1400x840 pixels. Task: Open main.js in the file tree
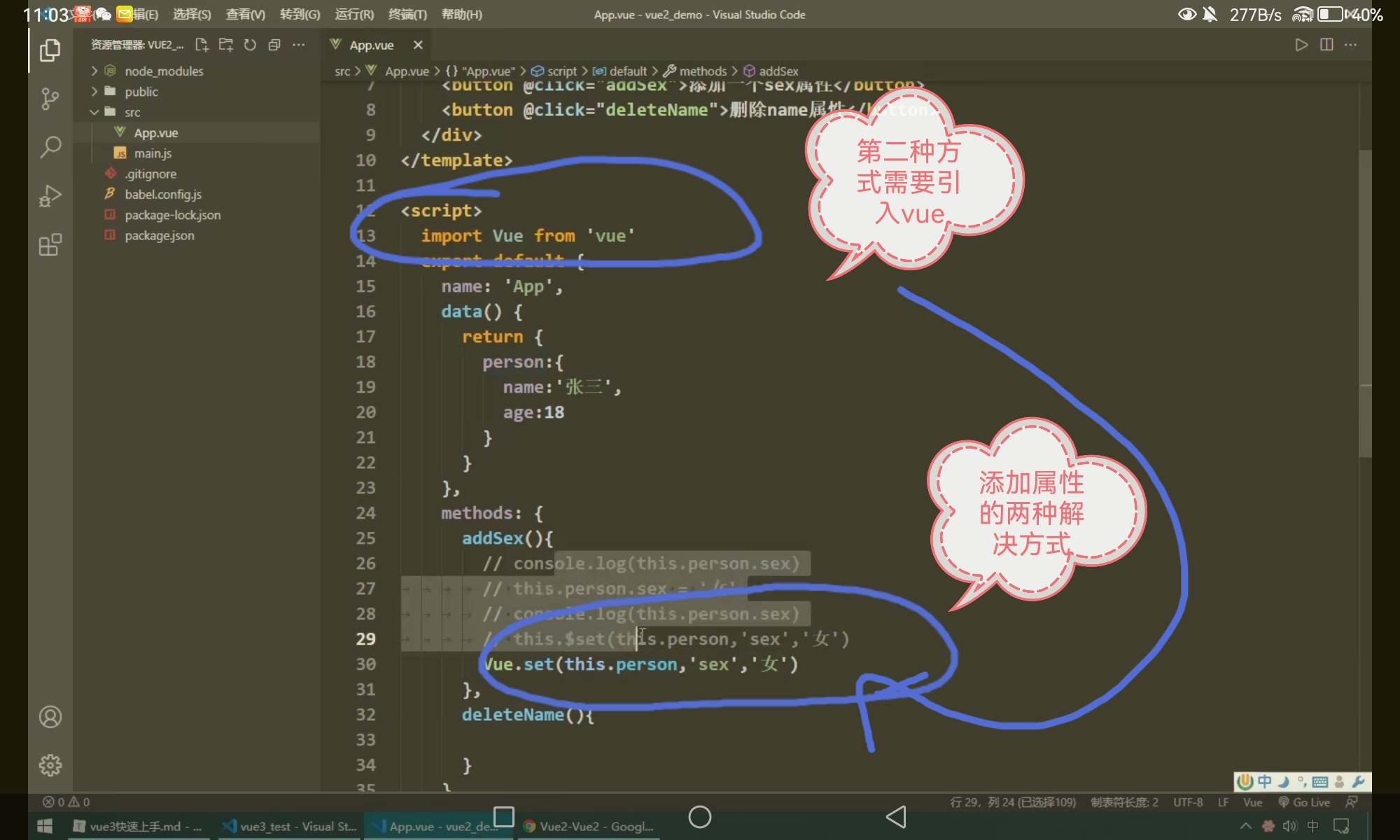[x=153, y=153]
